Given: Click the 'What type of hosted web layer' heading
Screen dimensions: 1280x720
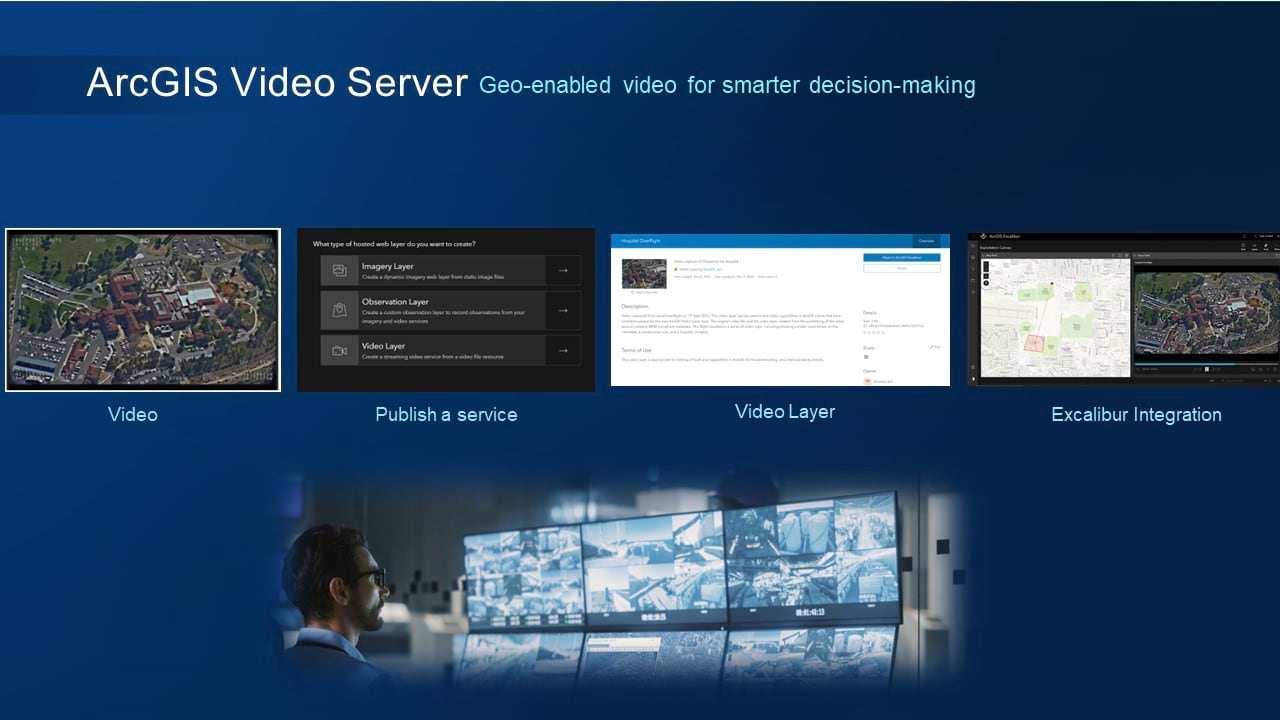Looking at the screenshot, I should coord(394,244).
